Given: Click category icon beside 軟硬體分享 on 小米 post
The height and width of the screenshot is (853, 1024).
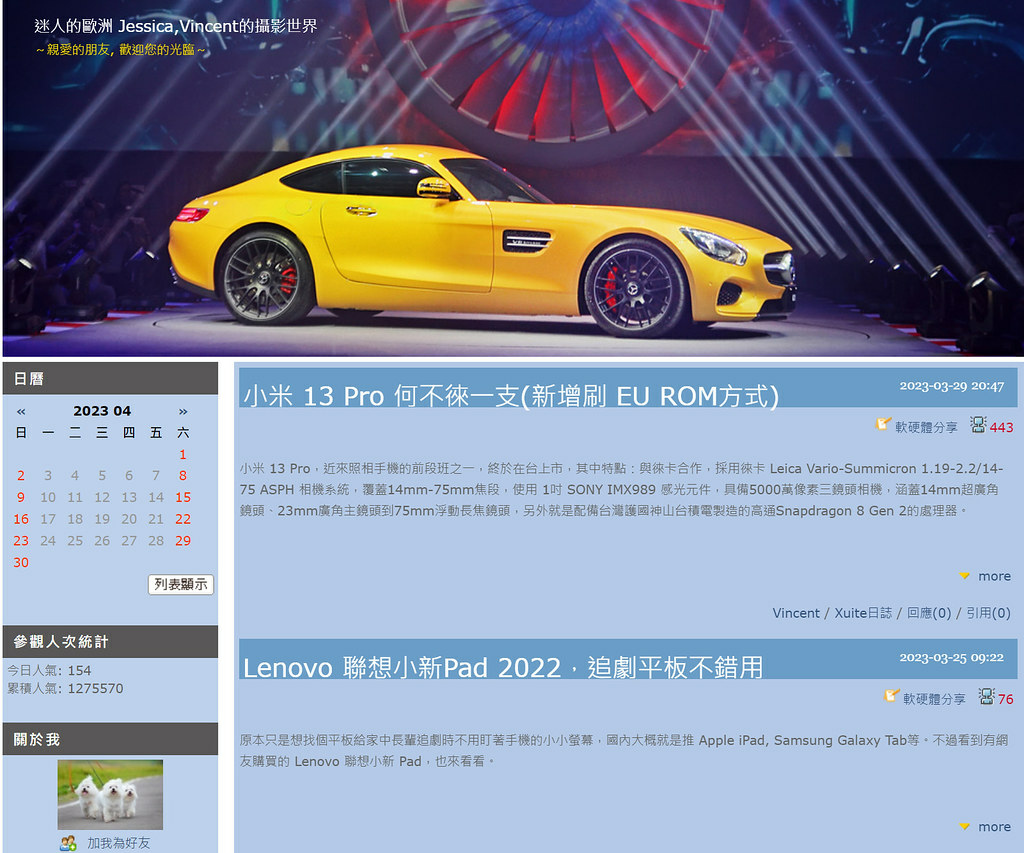Looking at the screenshot, I should tap(883, 425).
